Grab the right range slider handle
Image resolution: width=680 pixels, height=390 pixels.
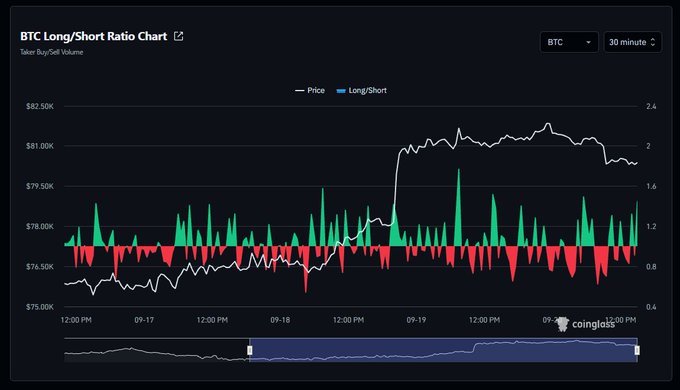637,350
